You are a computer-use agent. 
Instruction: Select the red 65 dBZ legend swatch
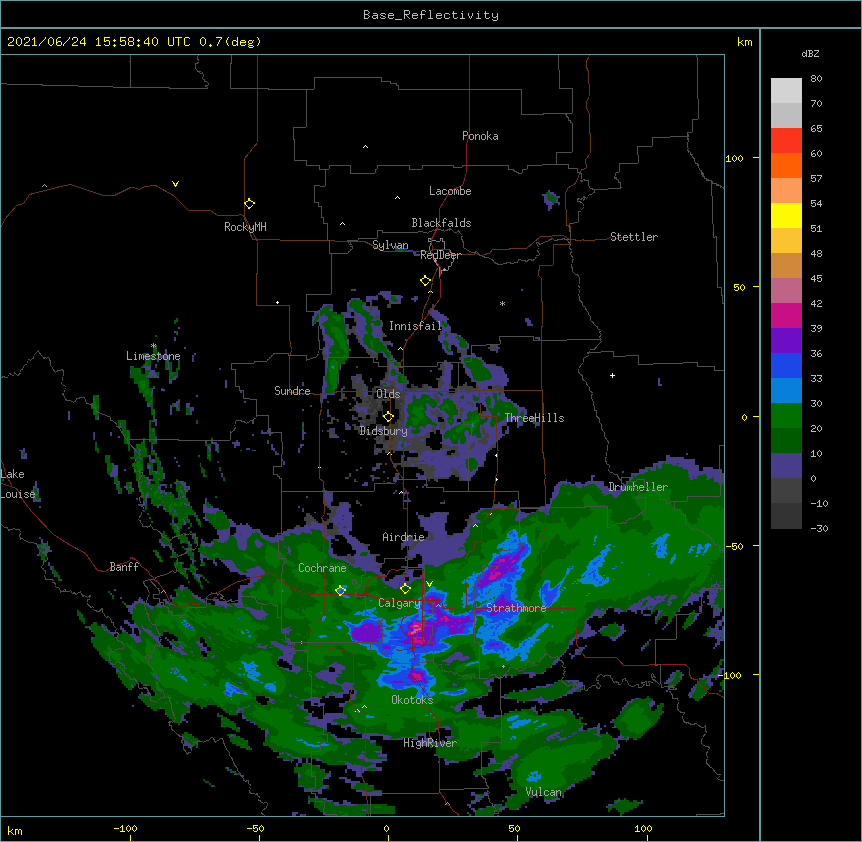786,141
